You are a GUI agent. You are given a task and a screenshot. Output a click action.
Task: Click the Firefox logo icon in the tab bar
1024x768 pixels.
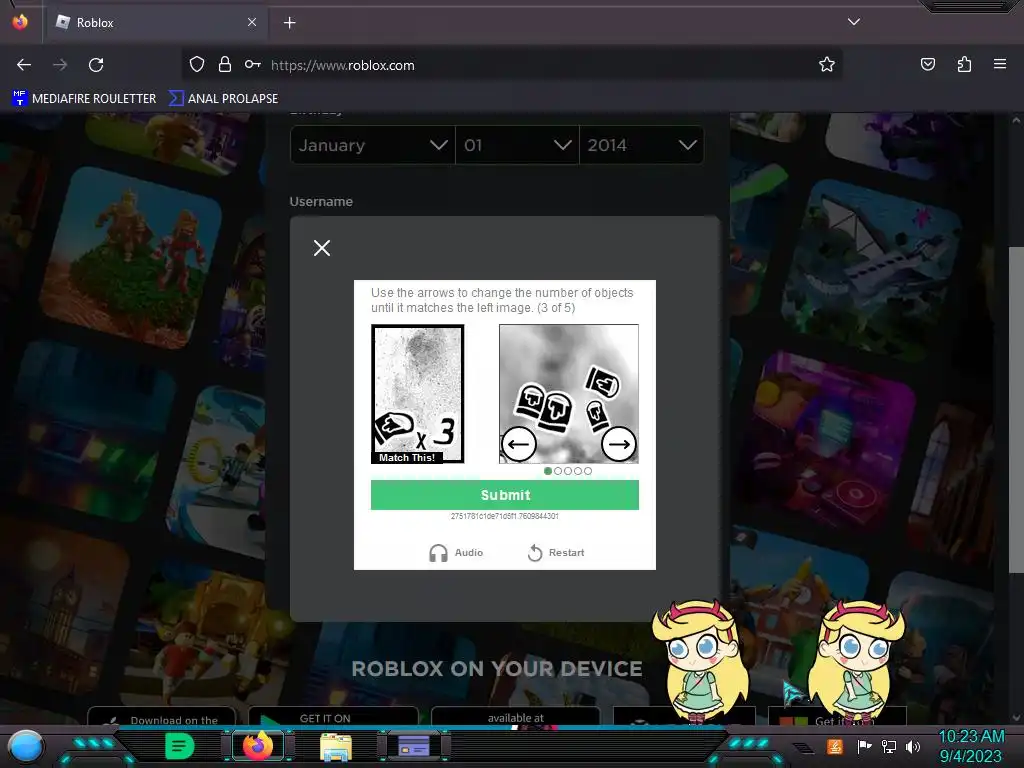coord(20,22)
